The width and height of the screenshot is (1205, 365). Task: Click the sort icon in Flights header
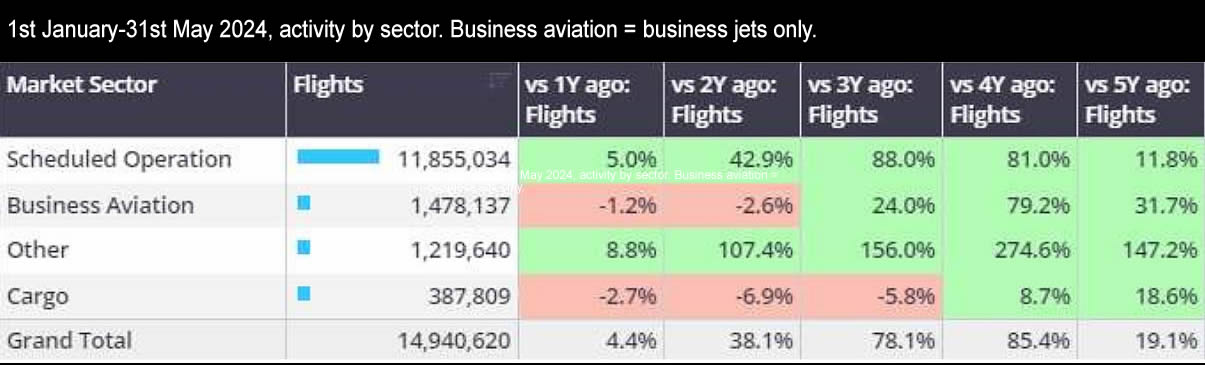click(x=499, y=81)
